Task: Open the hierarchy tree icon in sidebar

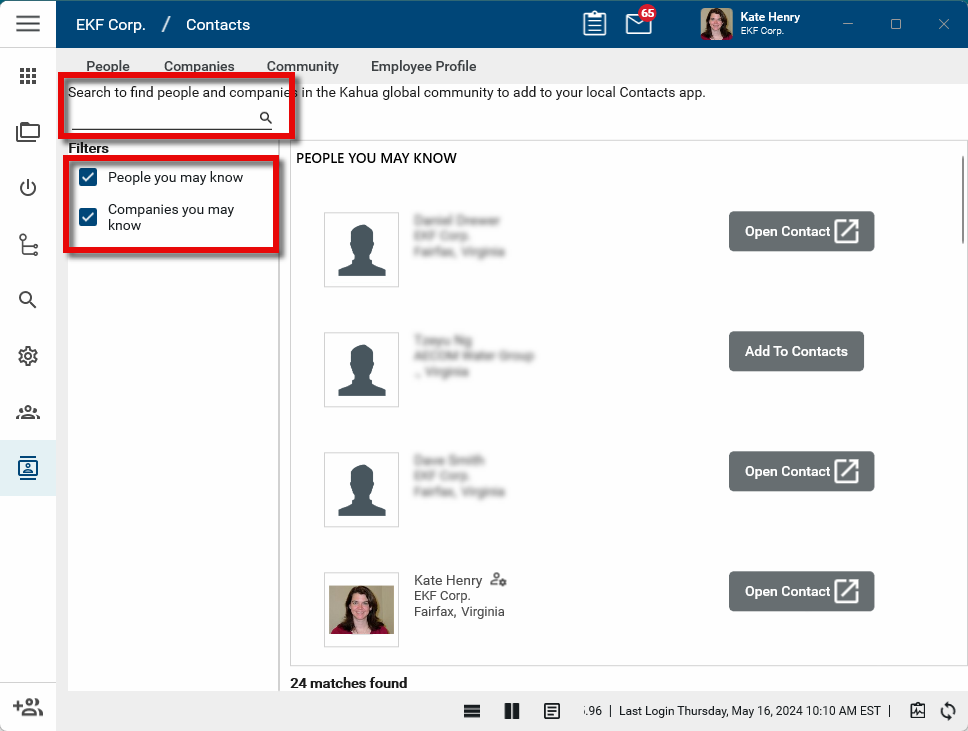Action: pyautogui.click(x=28, y=245)
